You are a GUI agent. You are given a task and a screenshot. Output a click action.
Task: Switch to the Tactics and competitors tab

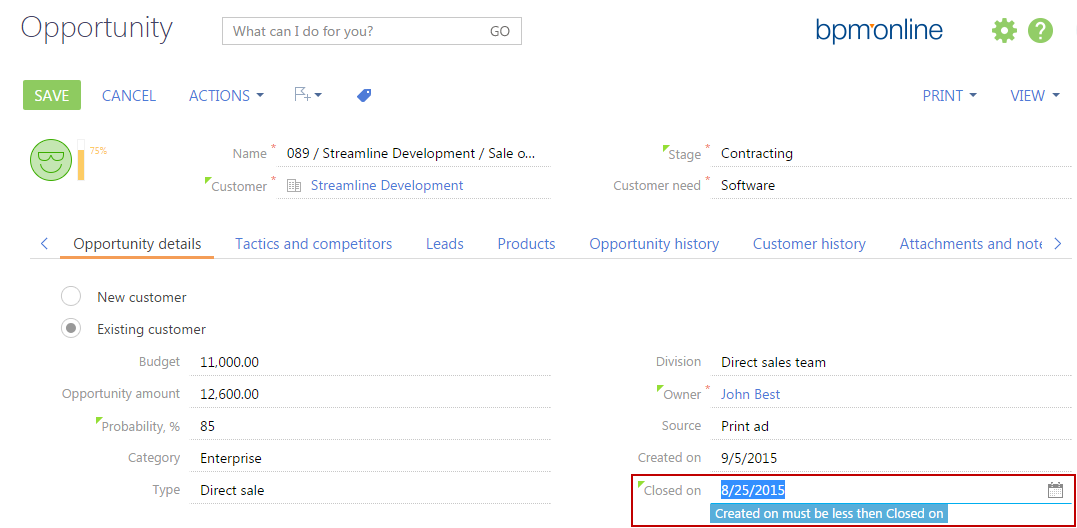tap(313, 244)
